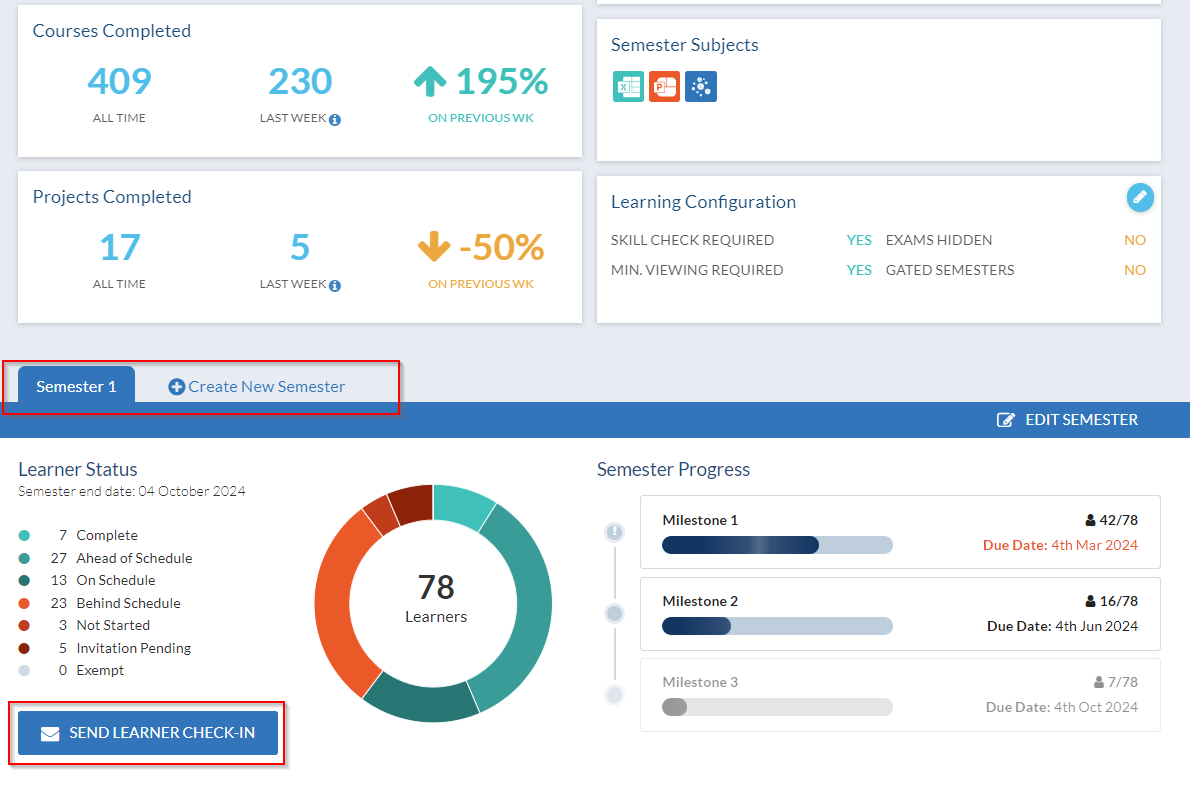Click the Milestone 2 progress bar
Viewport: 1190px width, 793px height.
point(777,626)
